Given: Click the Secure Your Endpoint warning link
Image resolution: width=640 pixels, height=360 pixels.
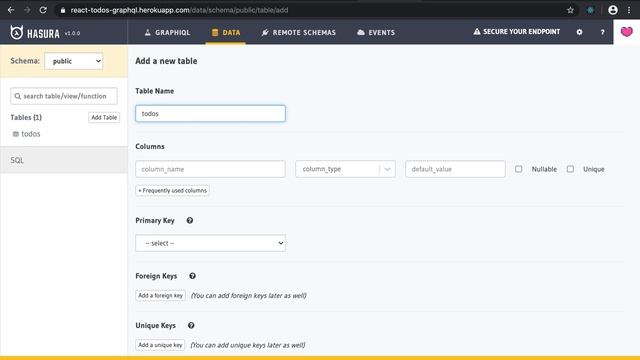Looking at the screenshot, I should point(516,31).
